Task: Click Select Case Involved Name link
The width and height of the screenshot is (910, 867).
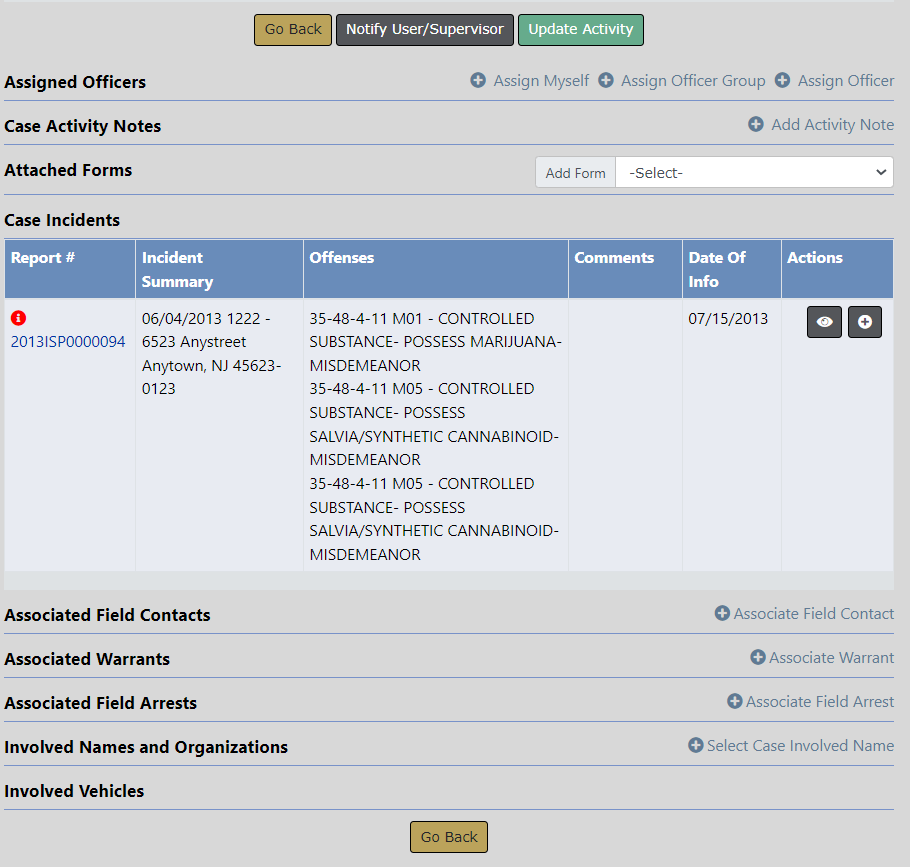Action: 800,745
